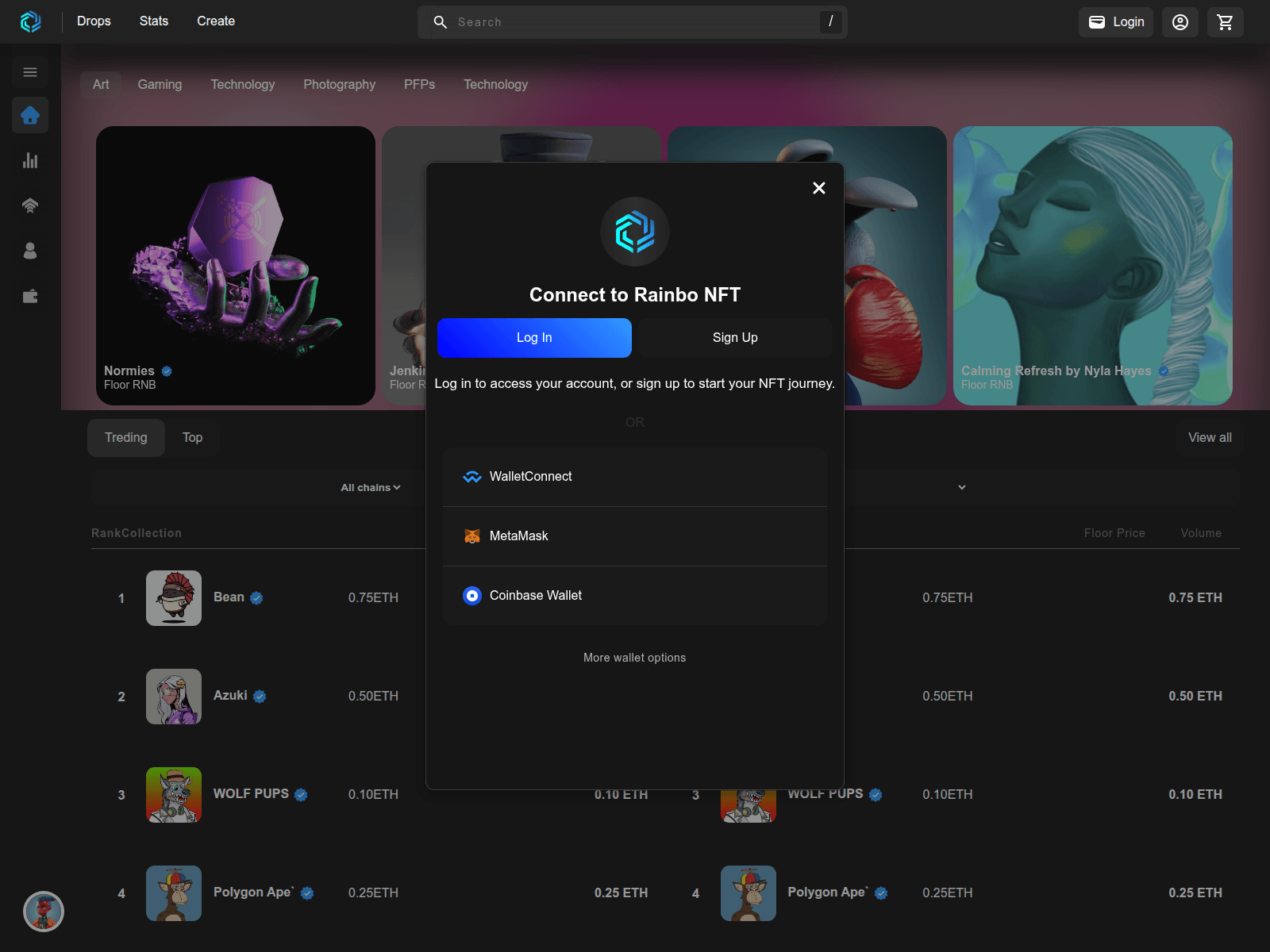Open the home icon in sidebar
Image resolution: width=1270 pixels, height=952 pixels.
click(30, 116)
